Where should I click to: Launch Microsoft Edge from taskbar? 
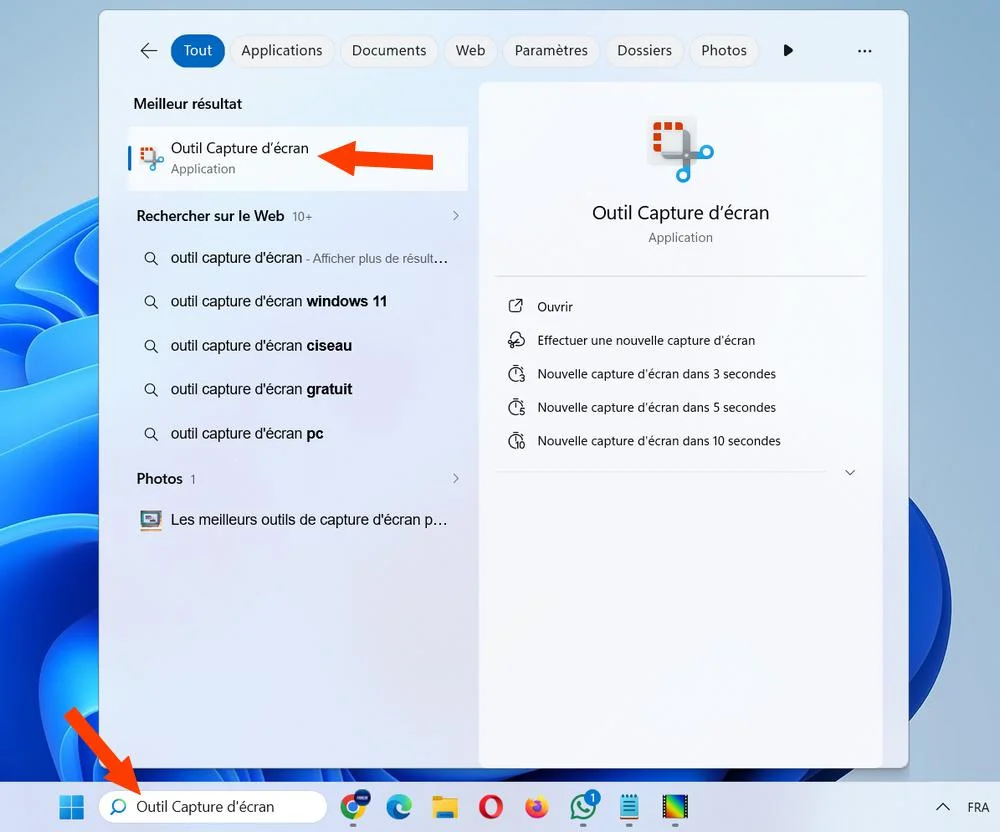click(x=399, y=807)
